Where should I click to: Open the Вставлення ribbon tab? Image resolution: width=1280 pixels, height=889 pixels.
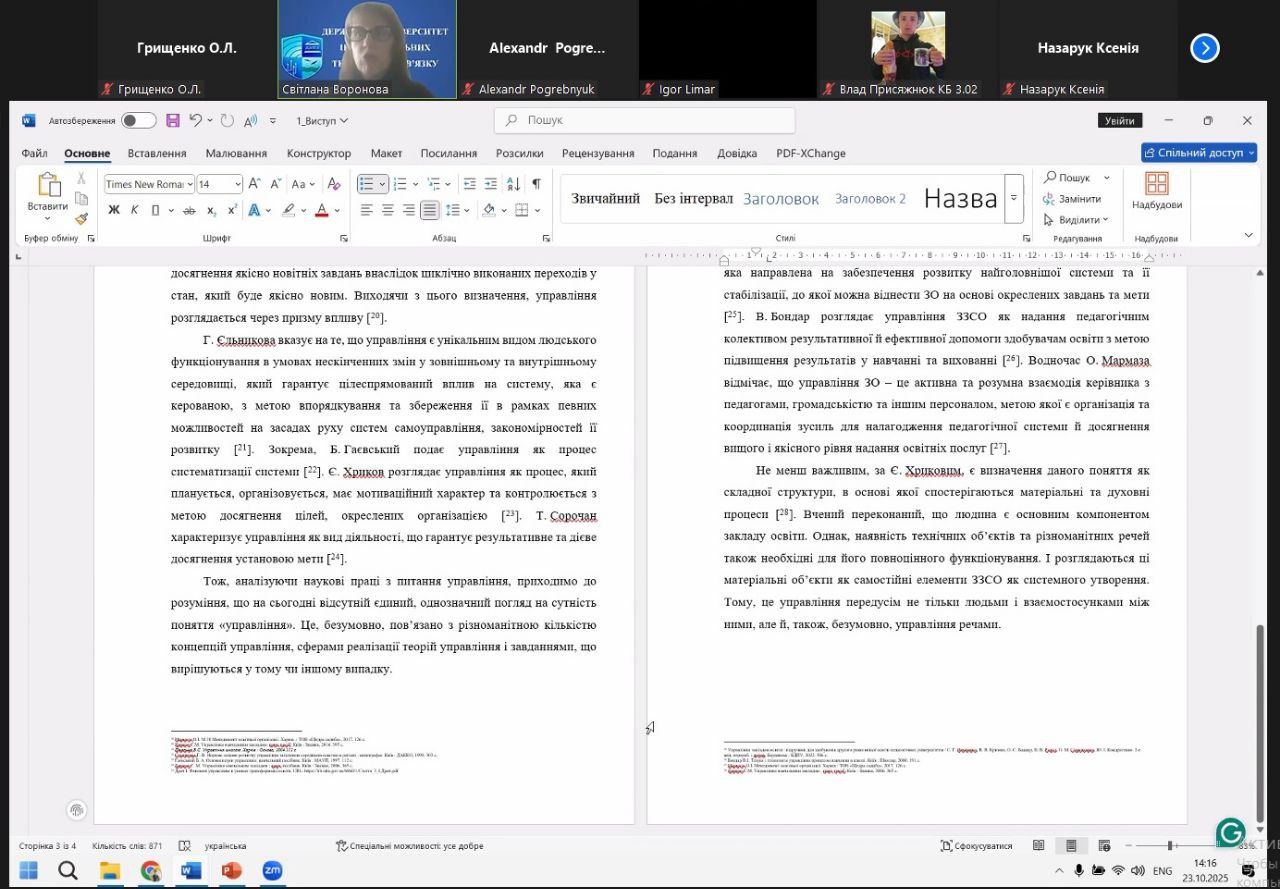pos(157,153)
